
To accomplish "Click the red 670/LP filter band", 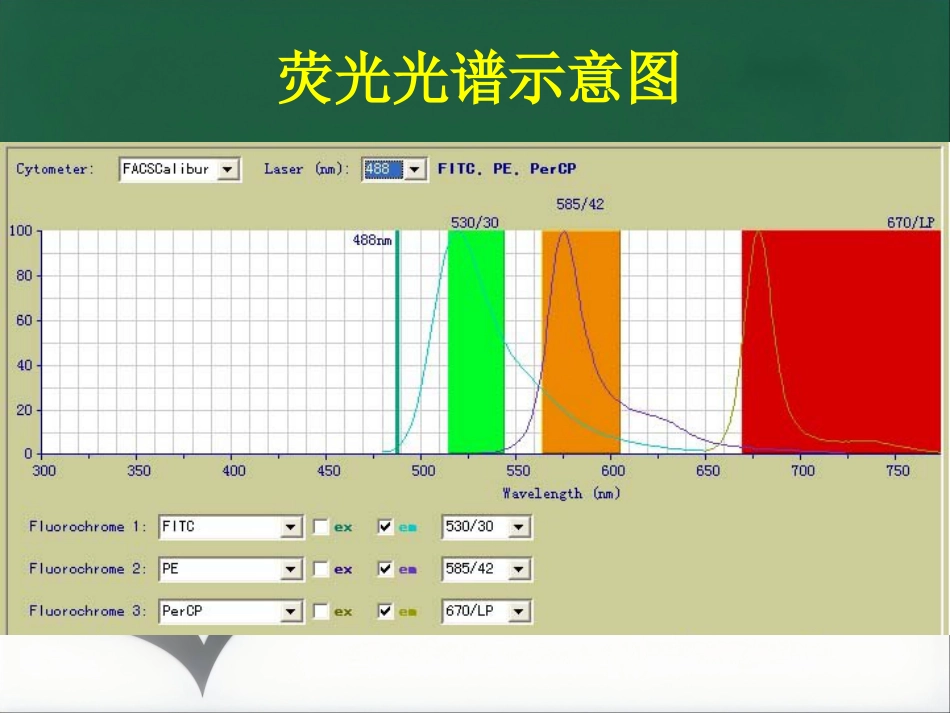I will [x=841, y=342].
